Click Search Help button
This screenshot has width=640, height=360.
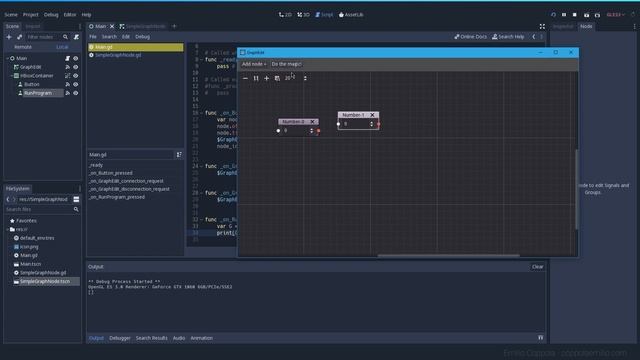click(x=508, y=37)
